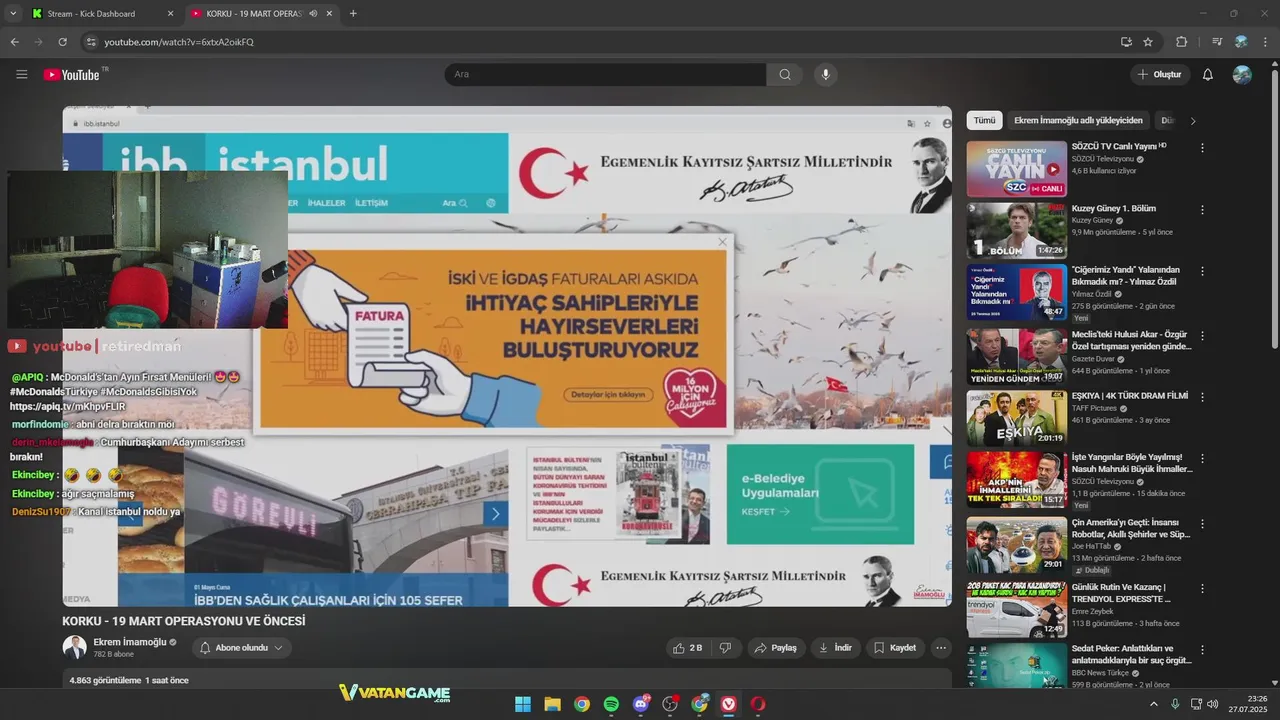This screenshot has height=720, width=1280.
Task: Open YouTube notifications bell
Action: [1207, 74]
